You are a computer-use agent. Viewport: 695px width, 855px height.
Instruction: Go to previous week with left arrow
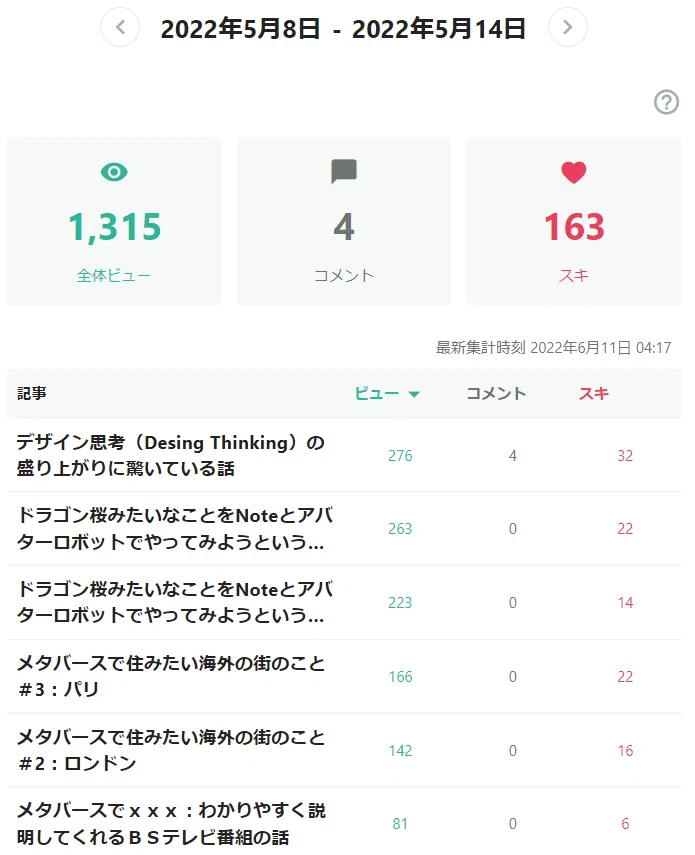point(120,27)
